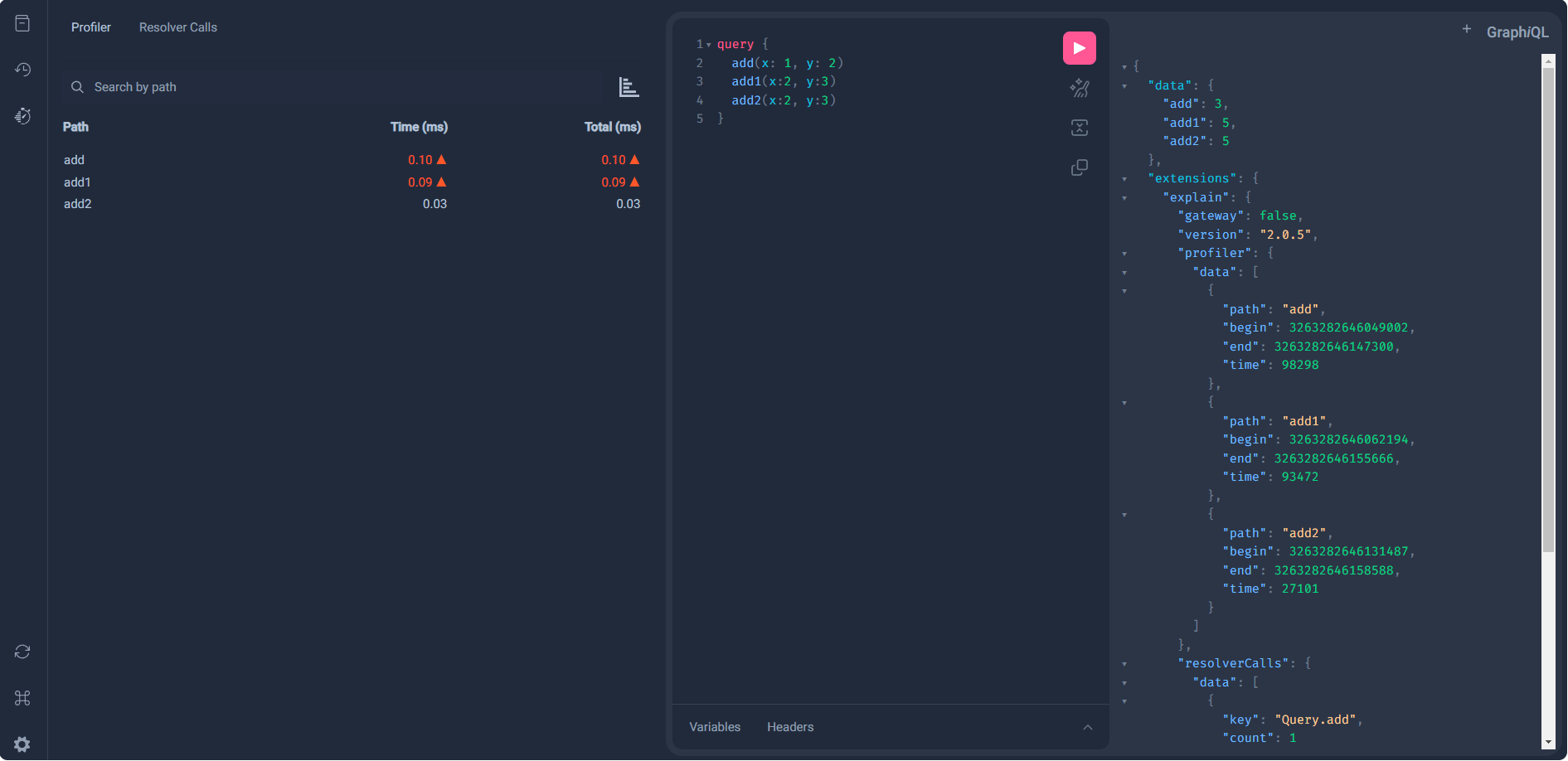Click time value 27101 in response
Viewport: 1568px width, 761px height.
1300,589
